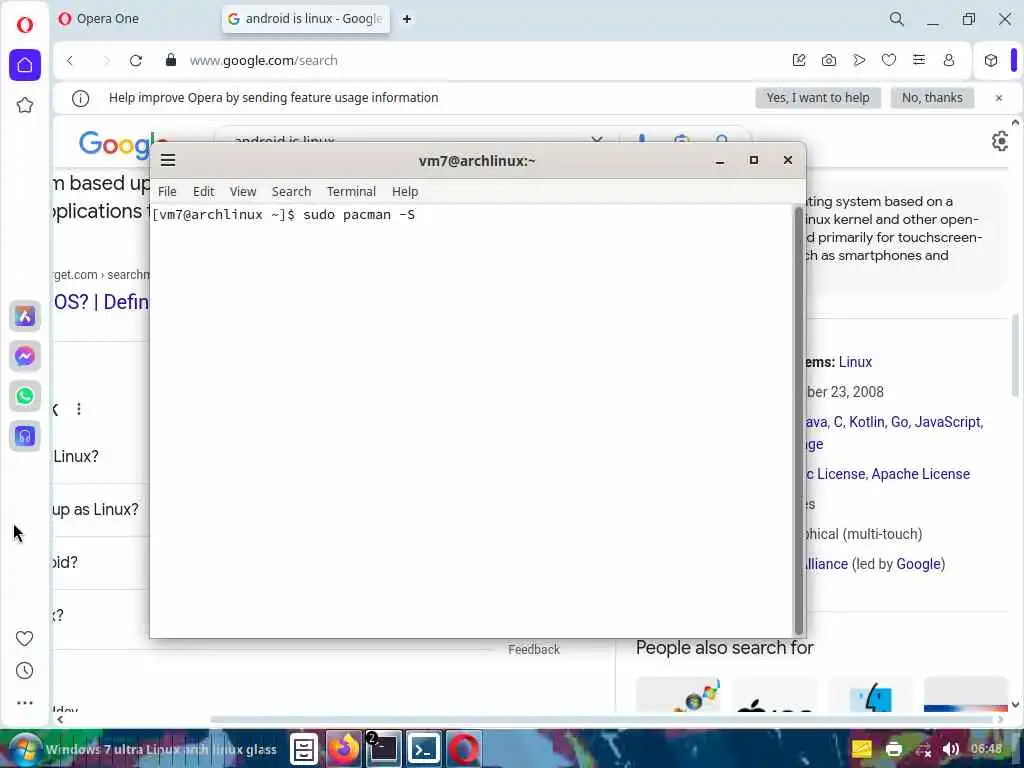
Task: Open sidebar setup three-dots menu
Action: coord(24,703)
